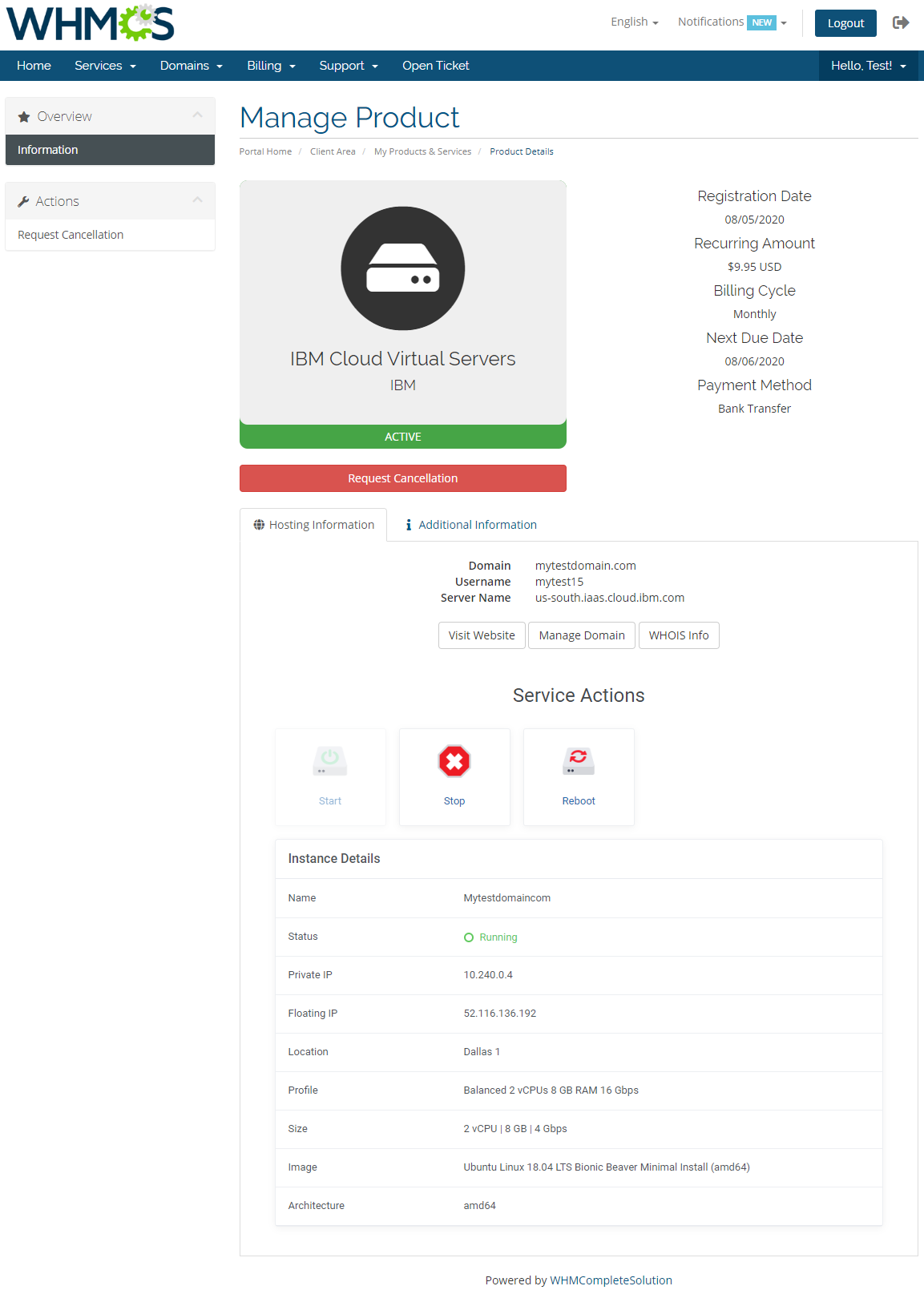Open the English language dropdown
The height and width of the screenshot is (1294, 924).
[634, 22]
